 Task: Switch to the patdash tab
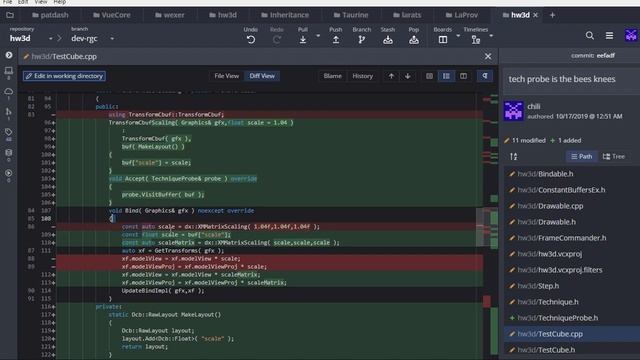tap(50, 15)
